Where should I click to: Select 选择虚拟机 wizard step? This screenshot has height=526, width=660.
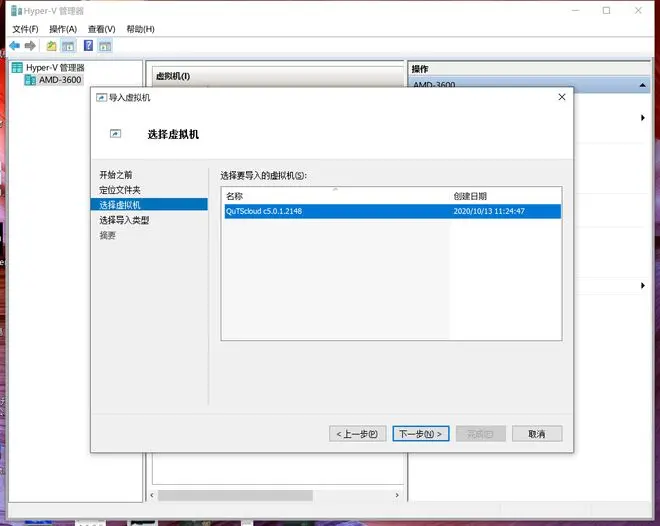149,205
